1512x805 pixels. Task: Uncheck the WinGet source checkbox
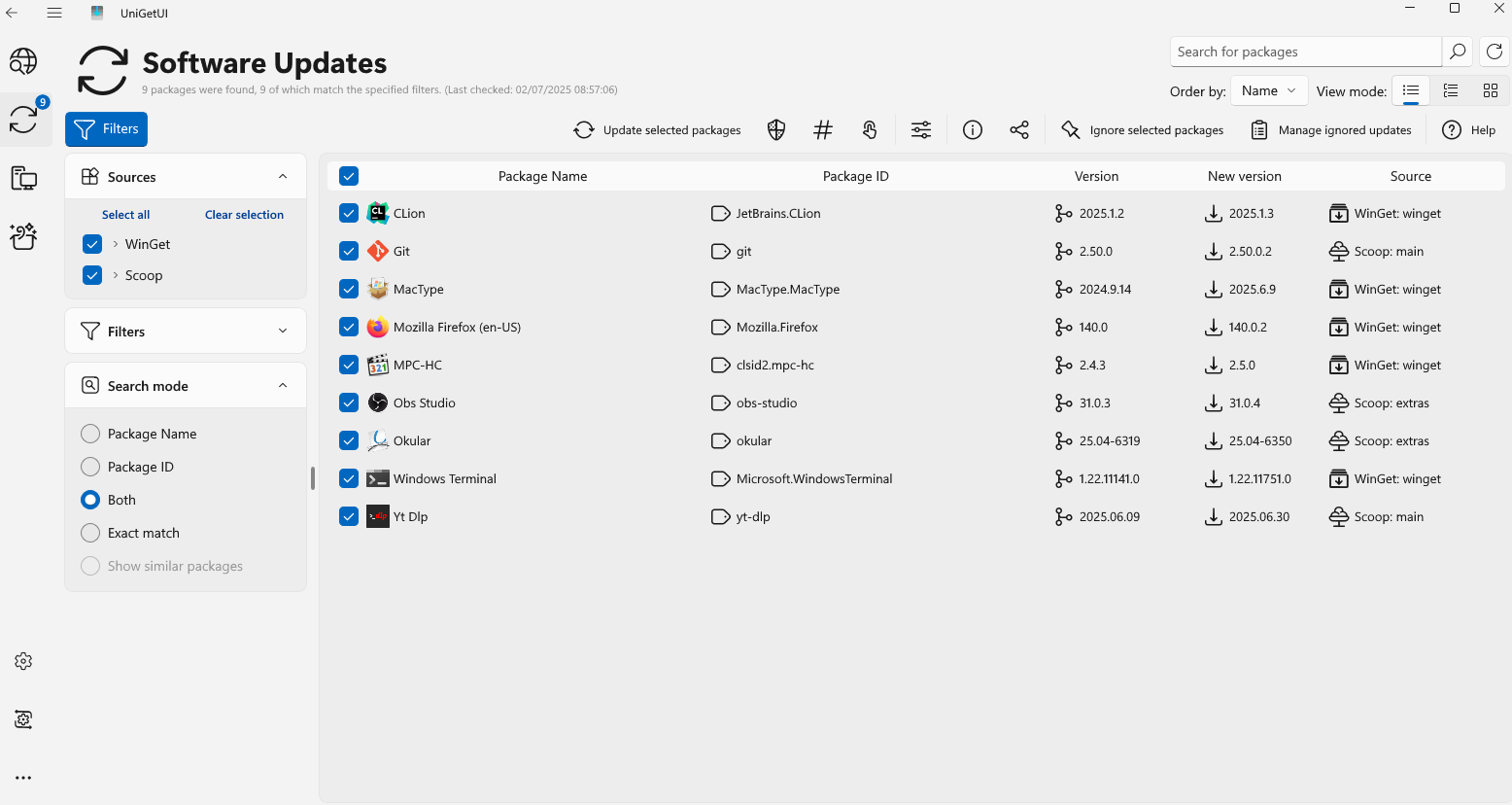(x=92, y=244)
